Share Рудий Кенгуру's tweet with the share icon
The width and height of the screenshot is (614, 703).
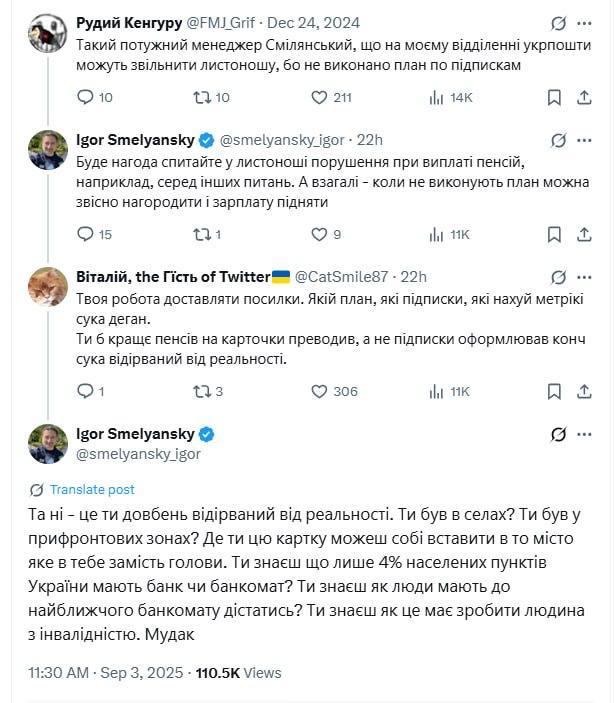(585, 97)
